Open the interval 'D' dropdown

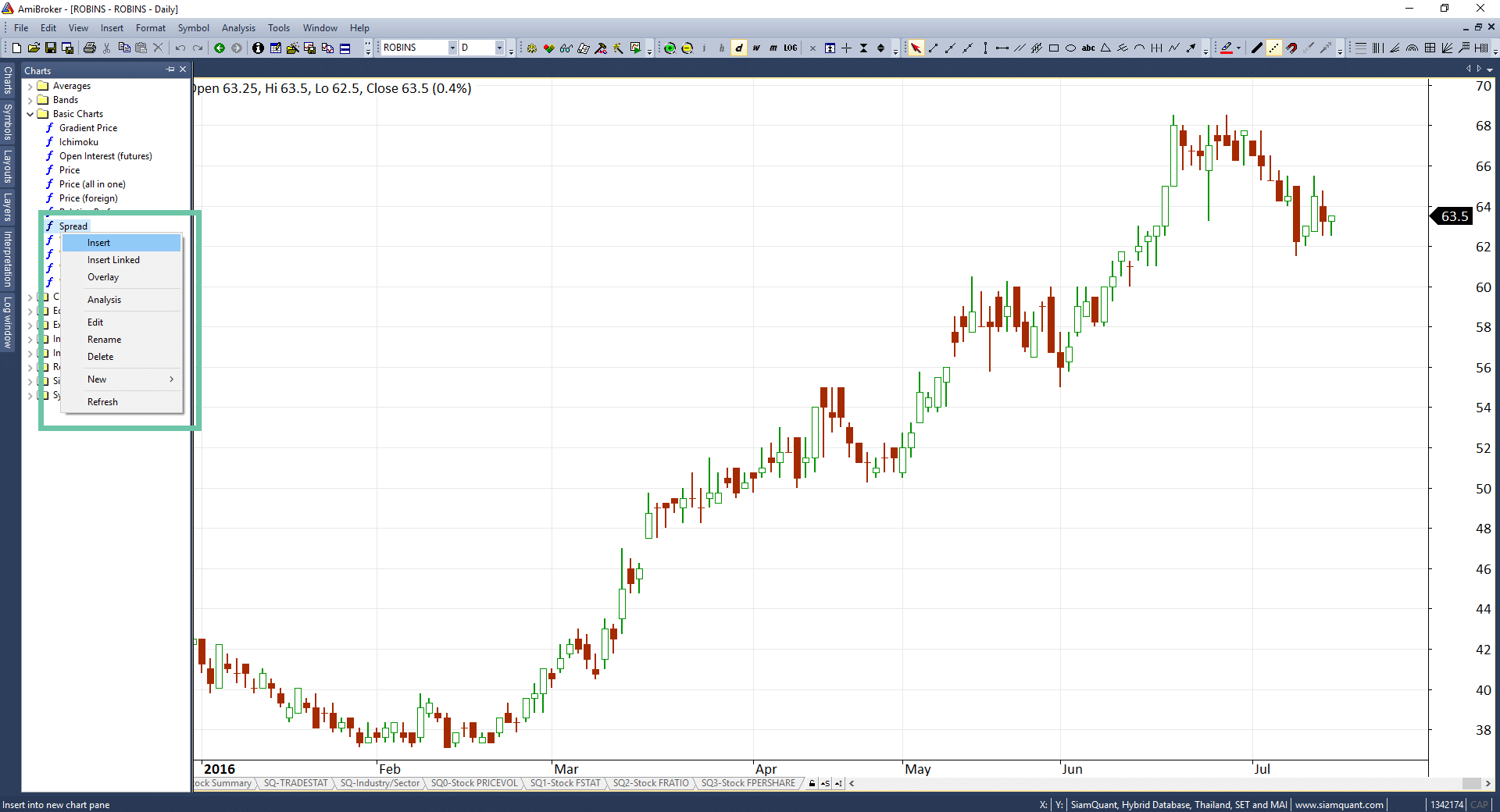click(x=499, y=48)
